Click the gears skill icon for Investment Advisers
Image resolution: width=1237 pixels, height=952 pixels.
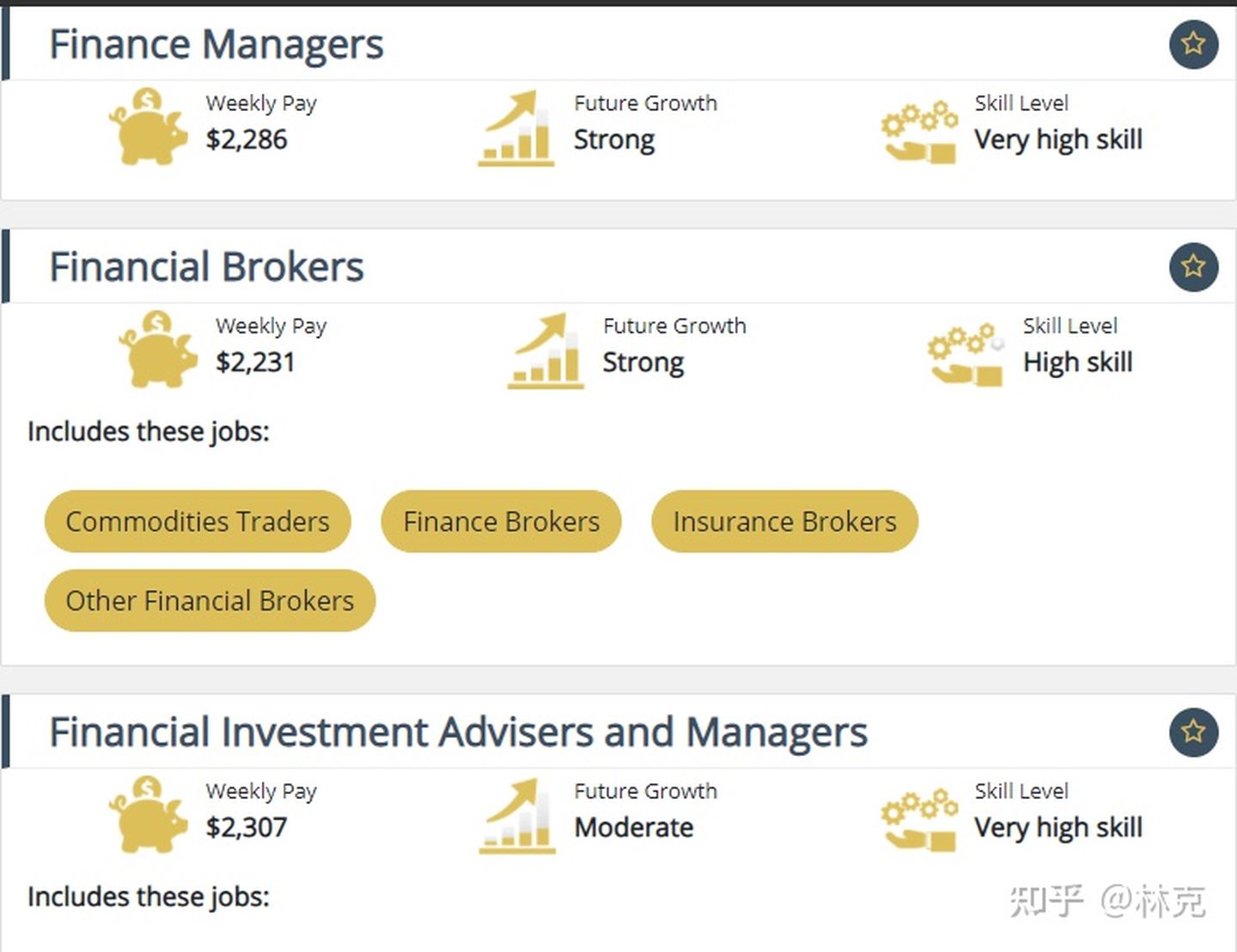pyautogui.click(x=919, y=820)
